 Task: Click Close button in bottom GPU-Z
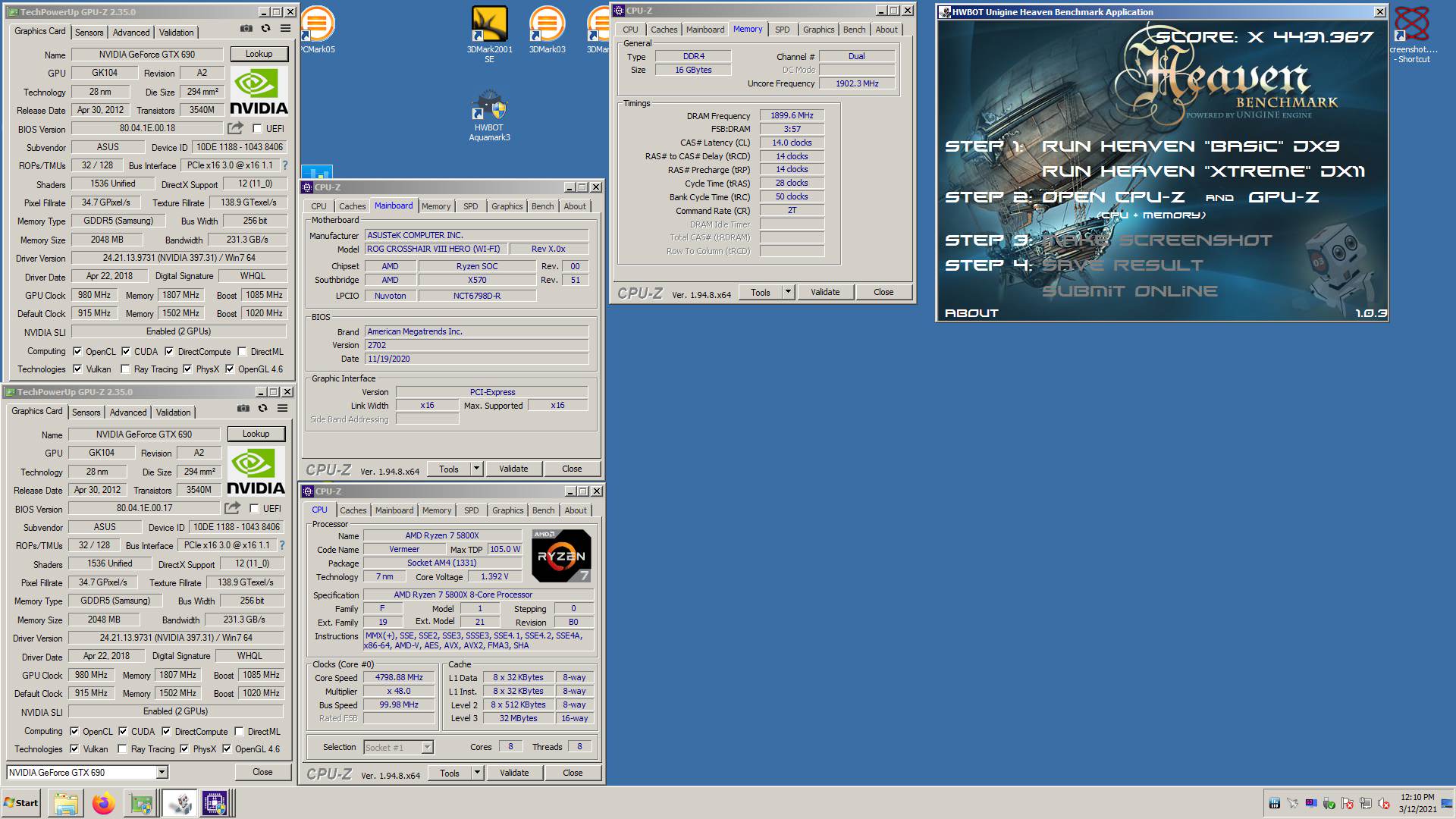[262, 772]
